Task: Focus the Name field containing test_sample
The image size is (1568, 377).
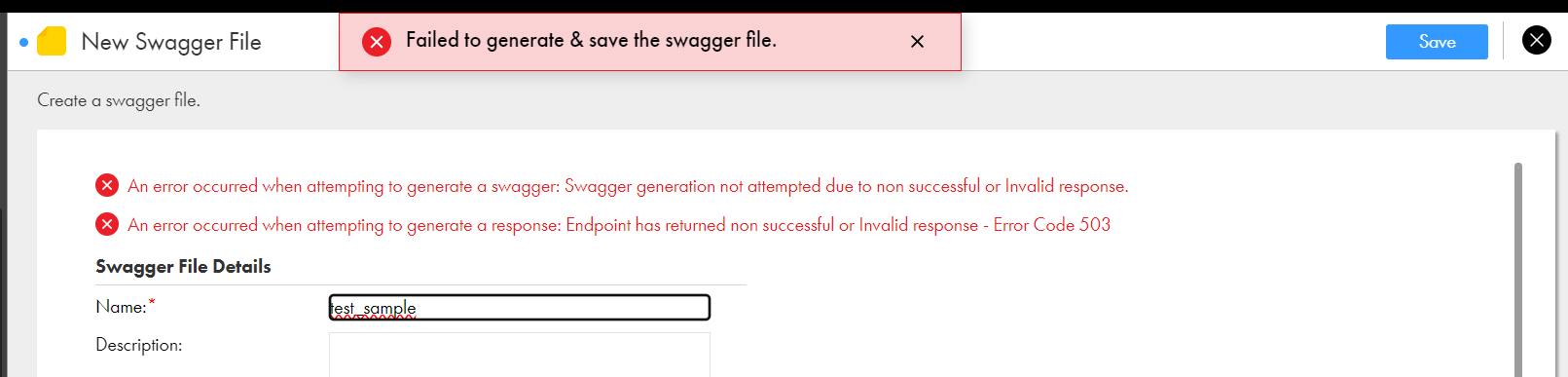Action: 520,308
